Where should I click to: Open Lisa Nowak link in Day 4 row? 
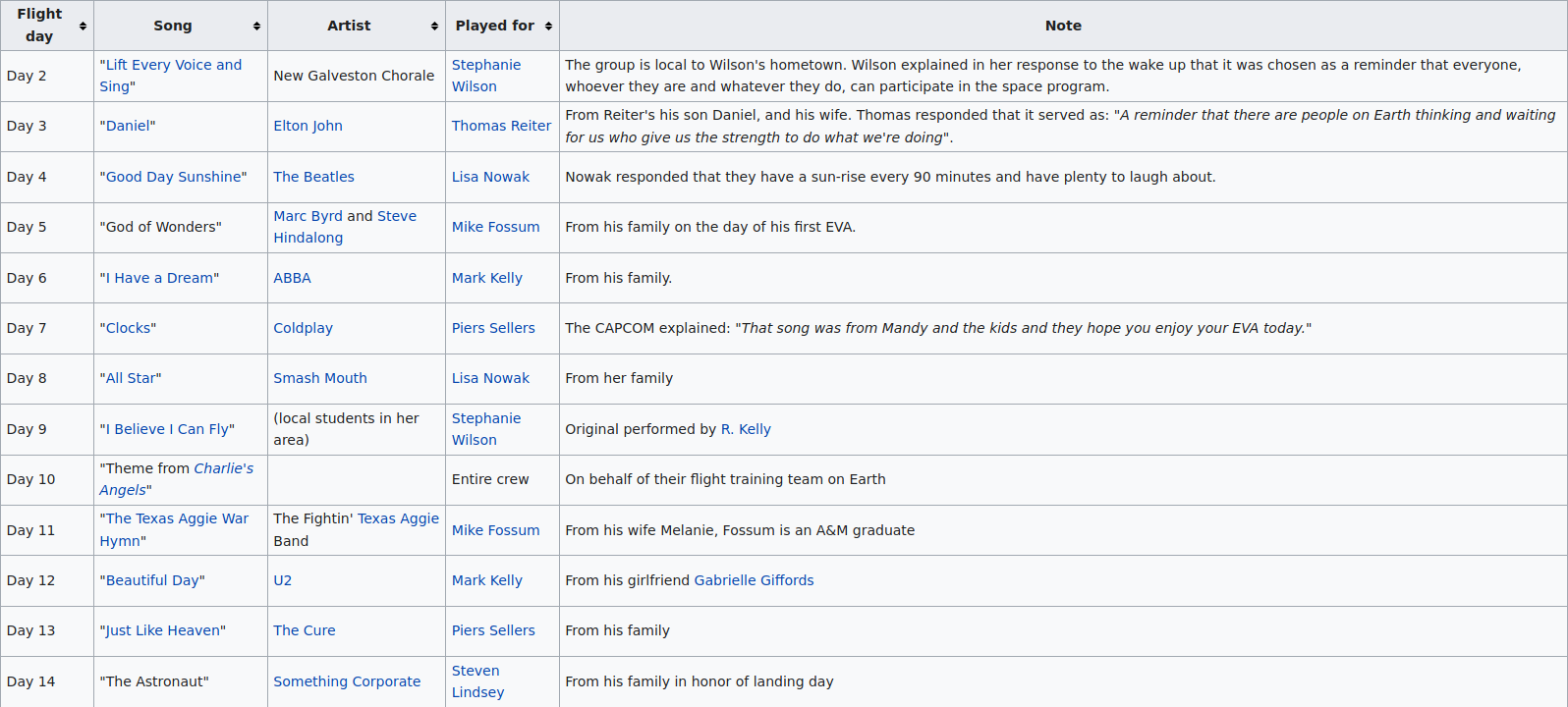click(490, 177)
